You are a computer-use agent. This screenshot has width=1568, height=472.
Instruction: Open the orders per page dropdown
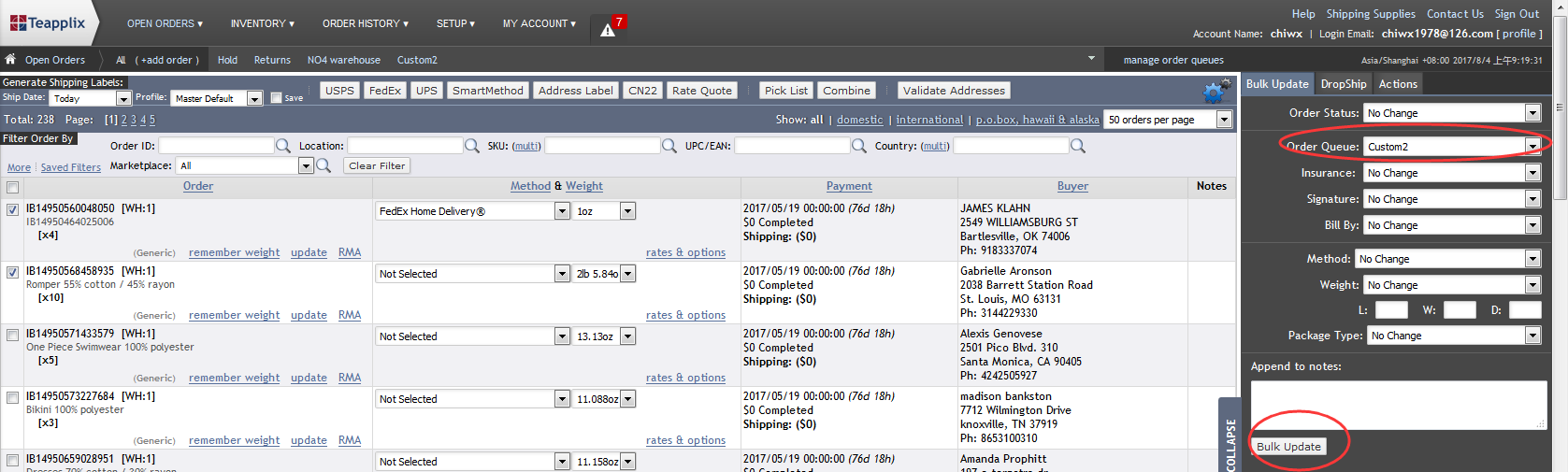coord(1168,120)
